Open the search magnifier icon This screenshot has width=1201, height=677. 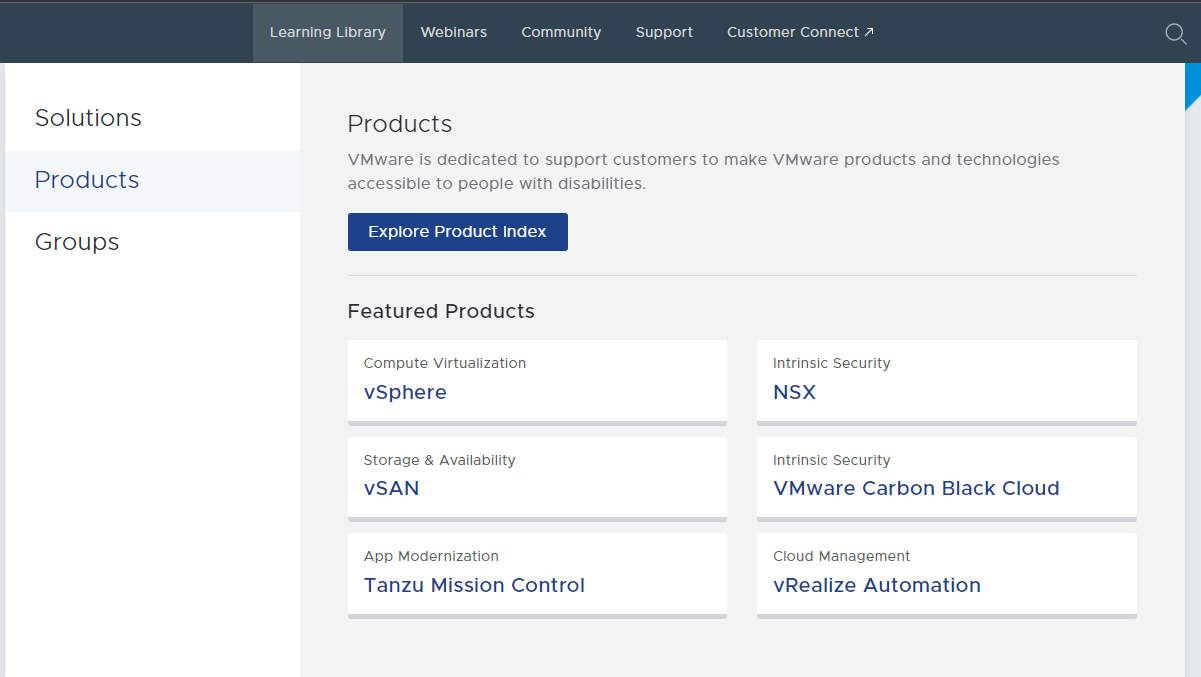click(1176, 34)
